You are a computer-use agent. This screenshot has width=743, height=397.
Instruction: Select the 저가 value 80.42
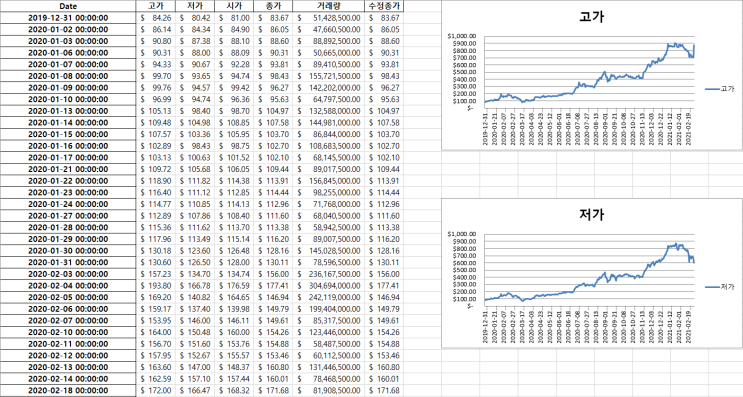point(195,18)
